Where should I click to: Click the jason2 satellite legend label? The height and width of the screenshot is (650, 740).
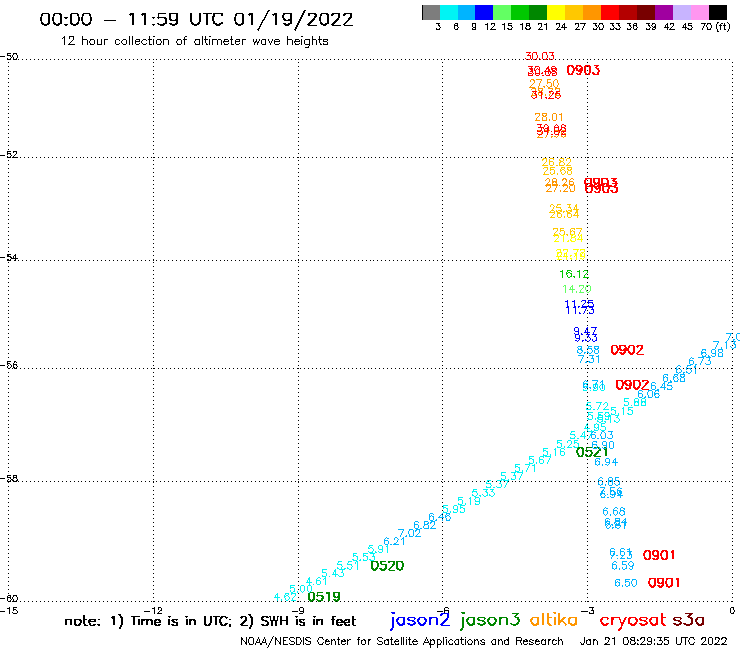coord(420,621)
